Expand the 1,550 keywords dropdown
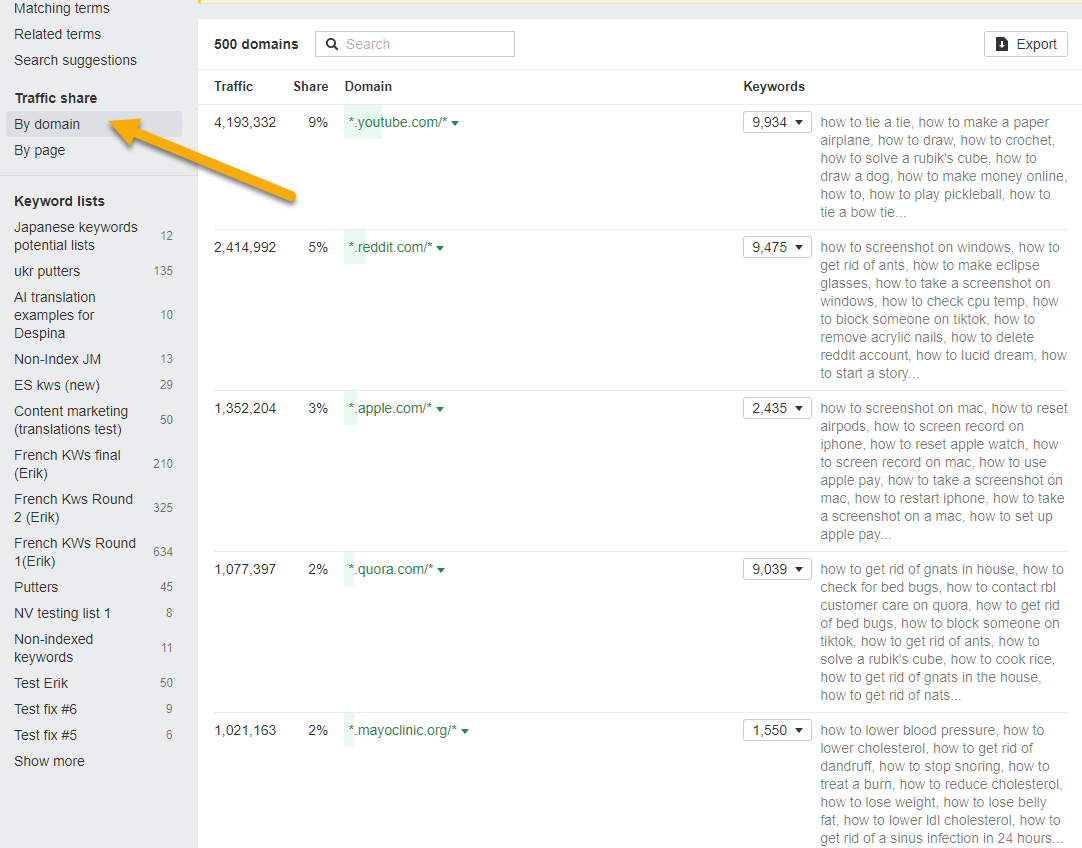 coord(777,730)
